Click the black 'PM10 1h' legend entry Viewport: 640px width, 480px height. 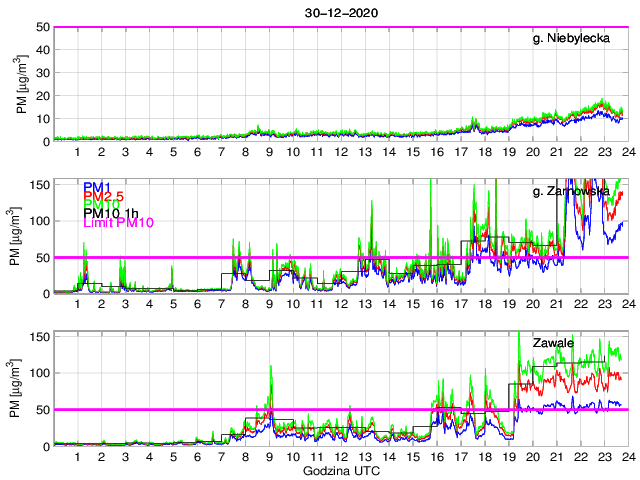point(111,213)
